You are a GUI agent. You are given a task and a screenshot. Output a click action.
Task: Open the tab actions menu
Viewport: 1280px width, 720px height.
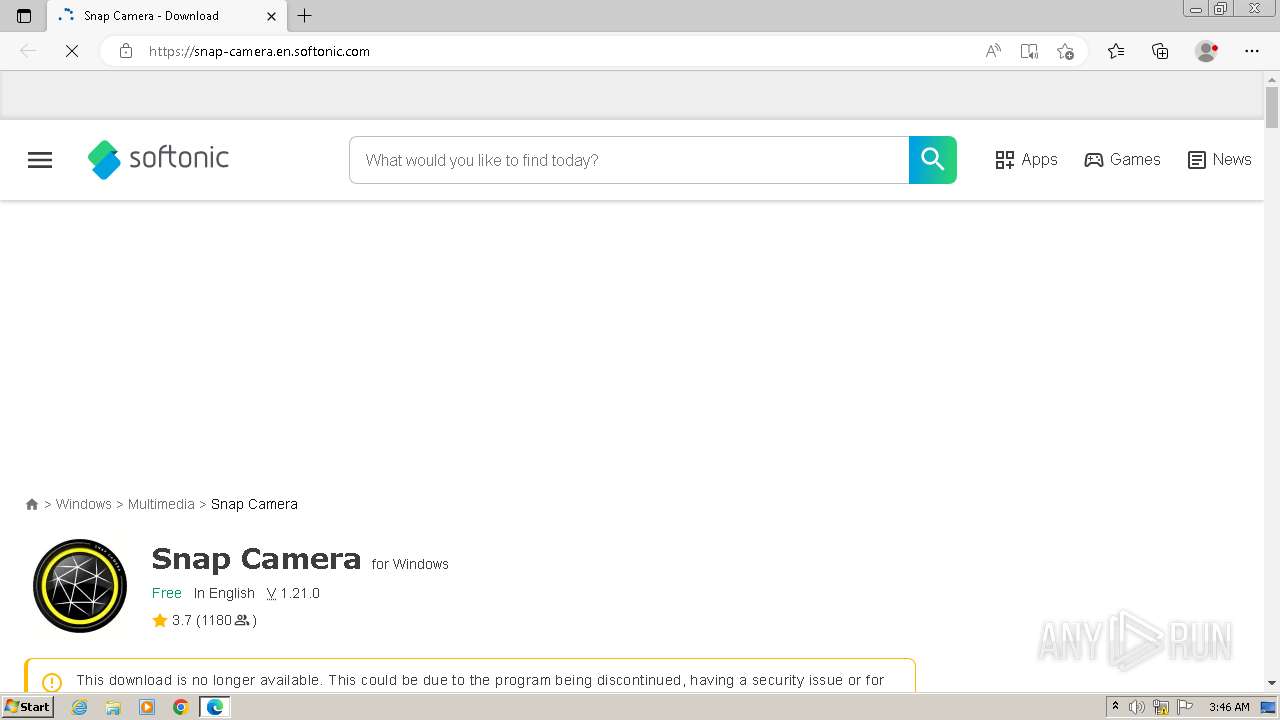(x=24, y=16)
